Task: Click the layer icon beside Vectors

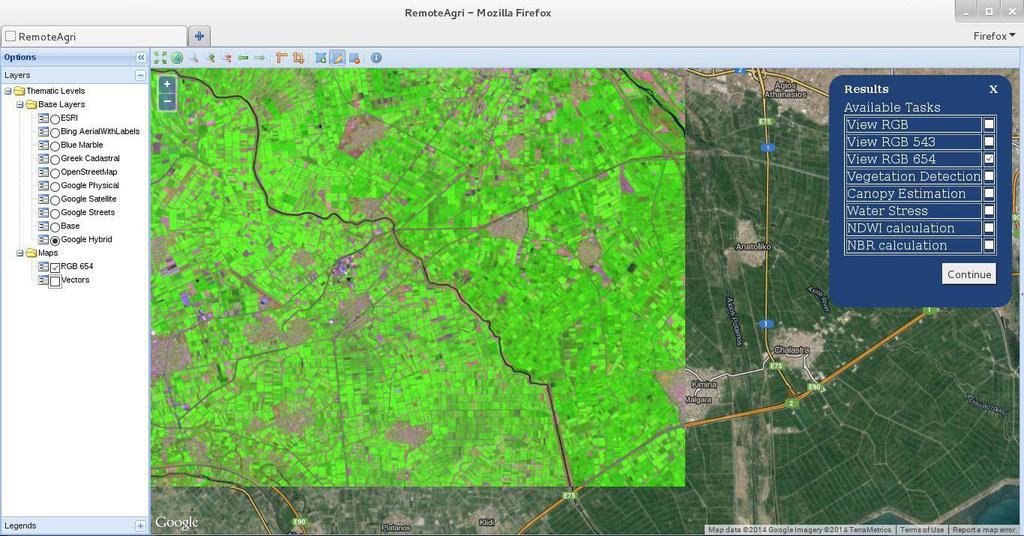Action: coord(43,280)
